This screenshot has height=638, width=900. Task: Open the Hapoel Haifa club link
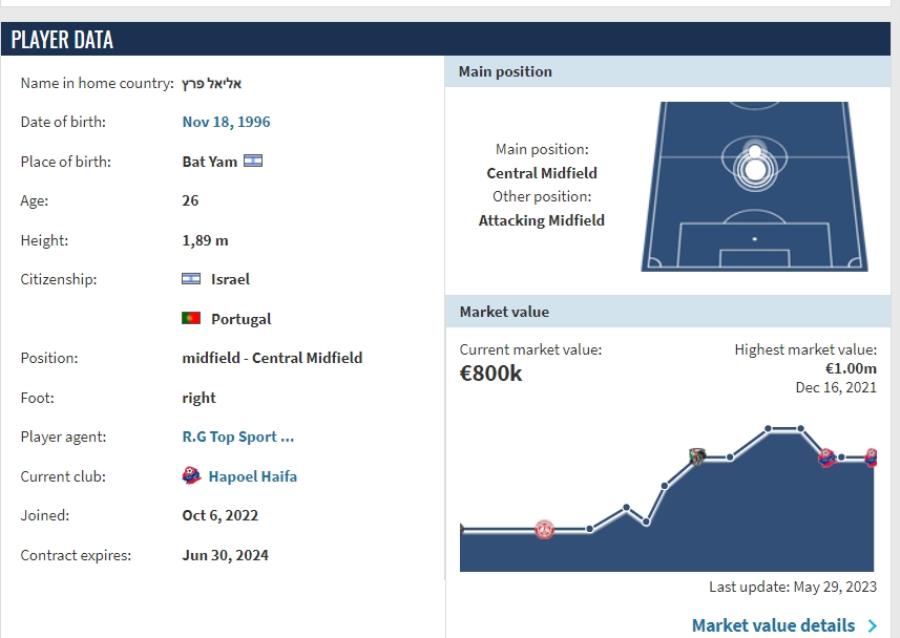tap(252, 477)
